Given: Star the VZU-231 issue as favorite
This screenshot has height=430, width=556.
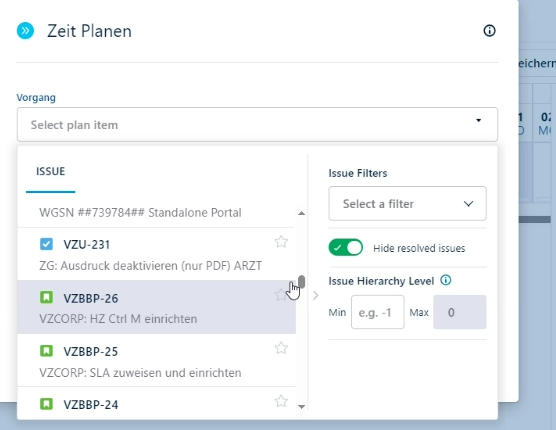Looking at the screenshot, I should coord(281,242).
